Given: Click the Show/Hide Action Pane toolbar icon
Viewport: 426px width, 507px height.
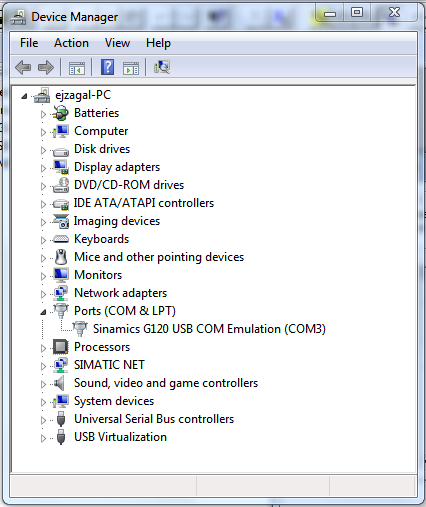Looking at the screenshot, I should (131, 68).
